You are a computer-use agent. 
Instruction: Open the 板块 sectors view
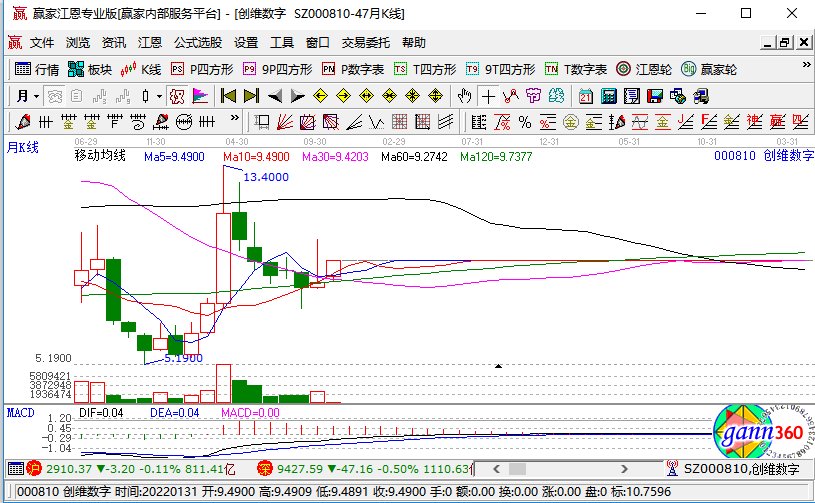pos(89,69)
